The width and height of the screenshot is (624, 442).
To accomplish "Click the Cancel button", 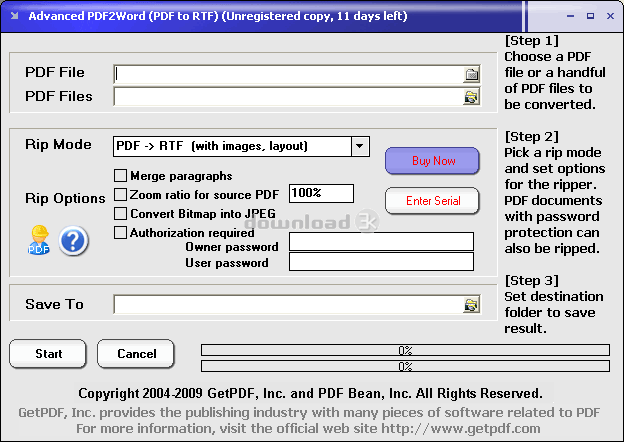I will tap(135, 354).
